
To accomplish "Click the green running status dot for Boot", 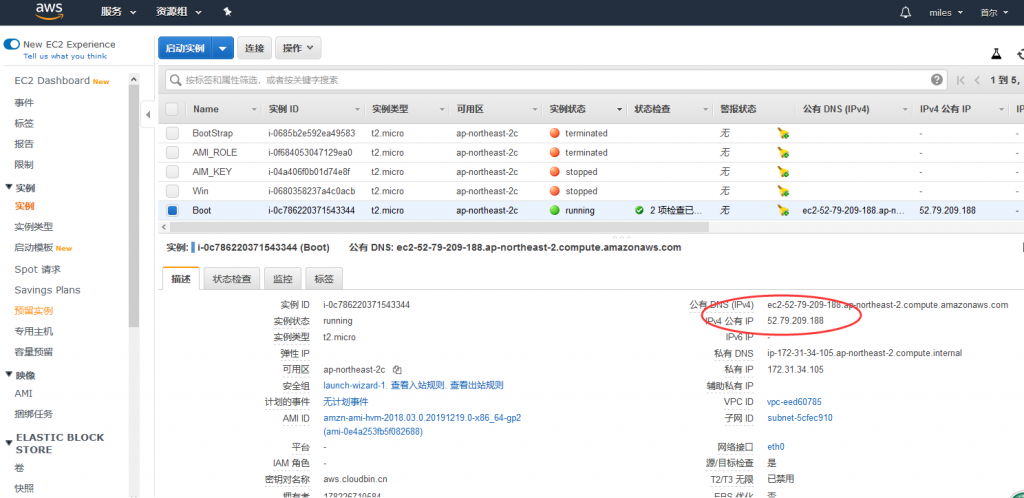I will point(555,210).
